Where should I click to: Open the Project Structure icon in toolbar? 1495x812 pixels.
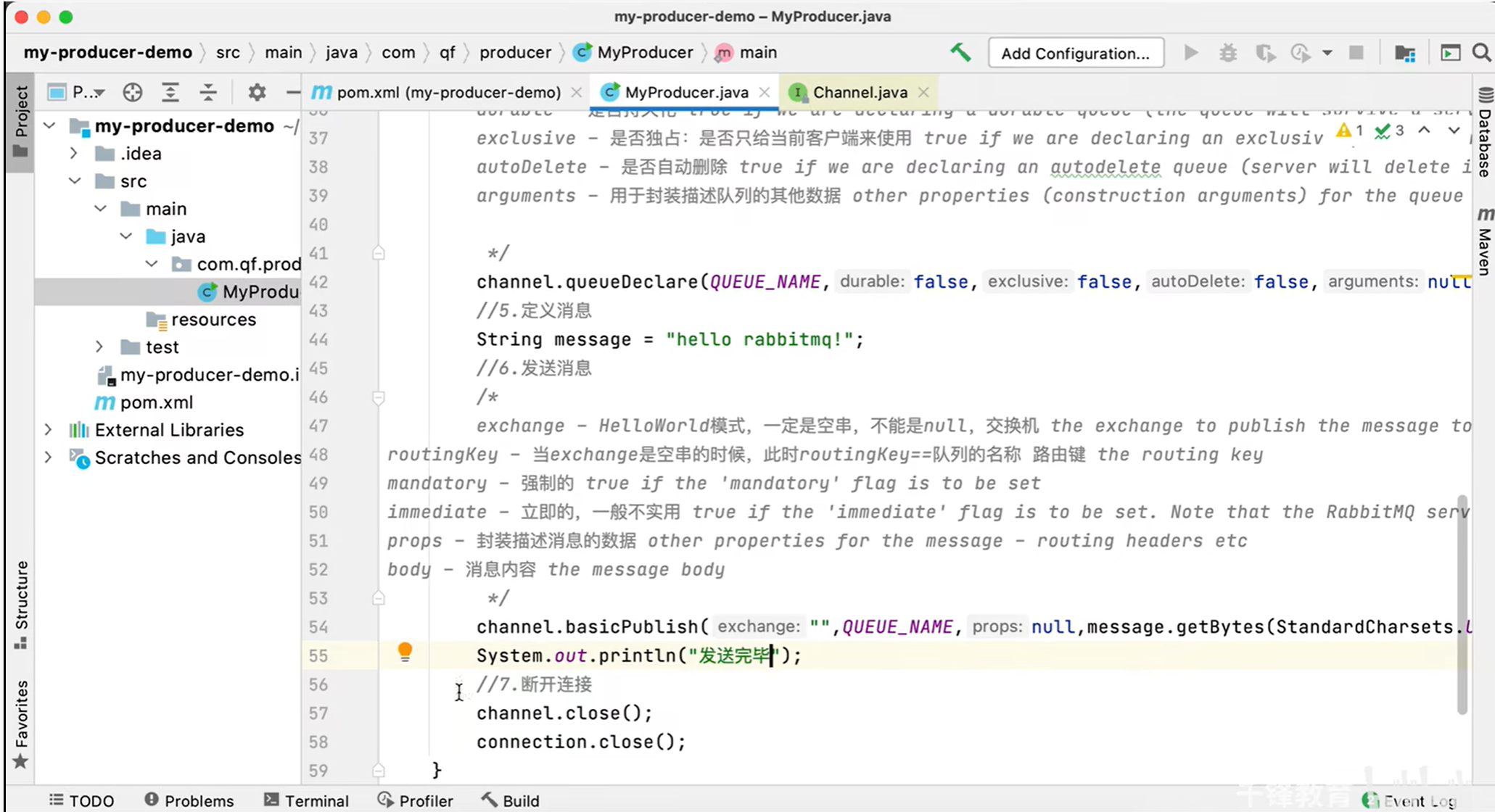point(1405,53)
